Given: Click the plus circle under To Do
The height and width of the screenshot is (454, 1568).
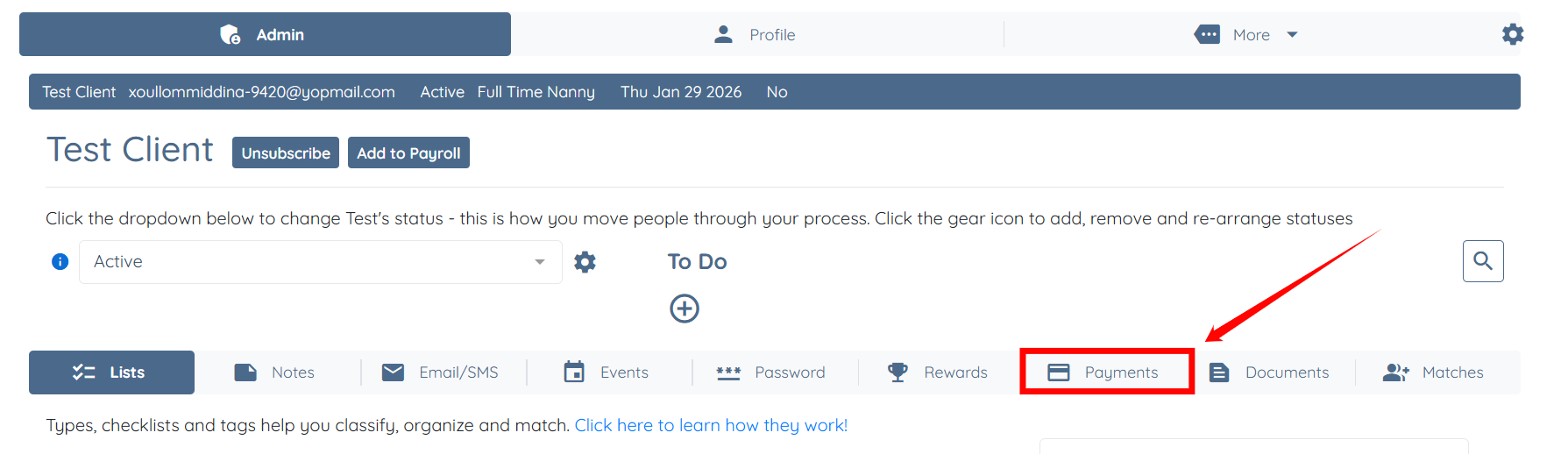Looking at the screenshot, I should (x=684, y=309).
